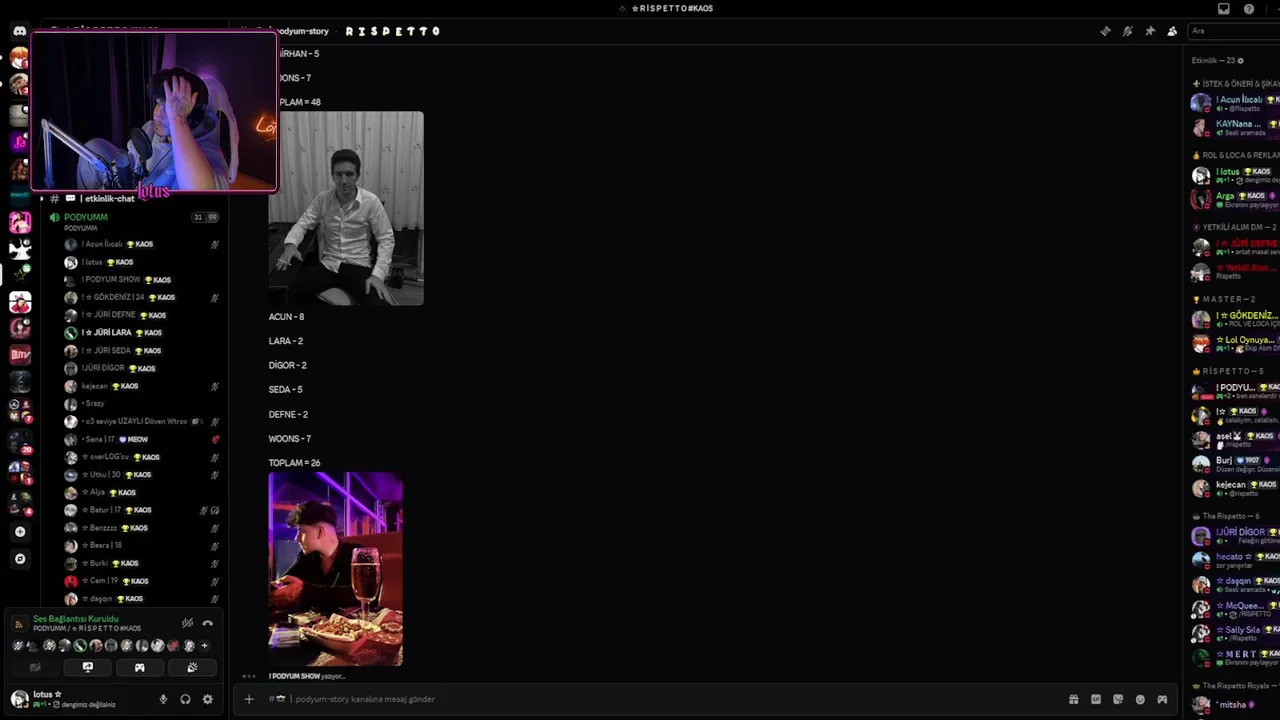Open the purple-lit restaurant photo
Screen dimensions: 1280x720
336,570
